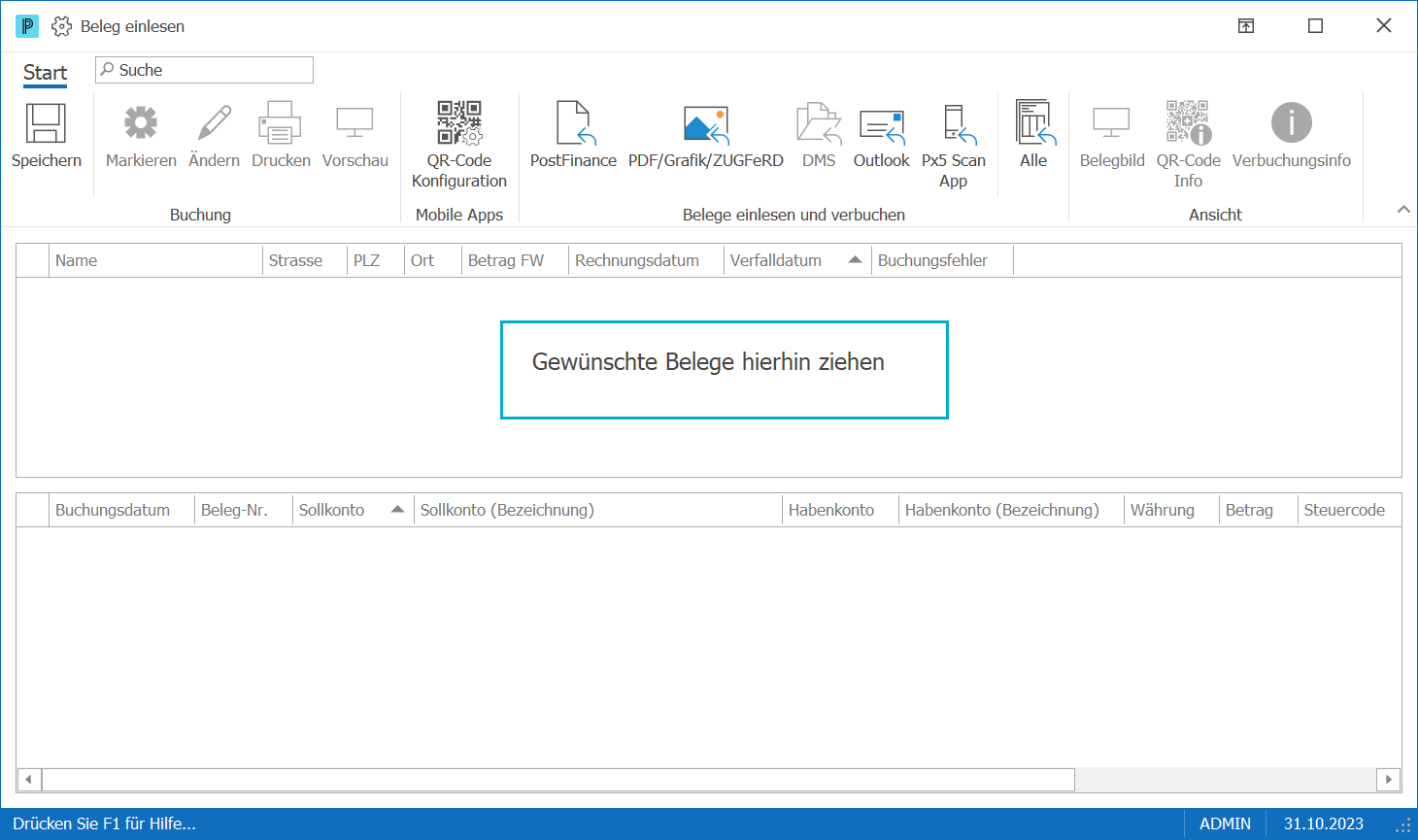Image resolution: width=1418 pixels, height=840 pixels.
Task: Click the Buchungsfehler column header
Action: (942, 260)
